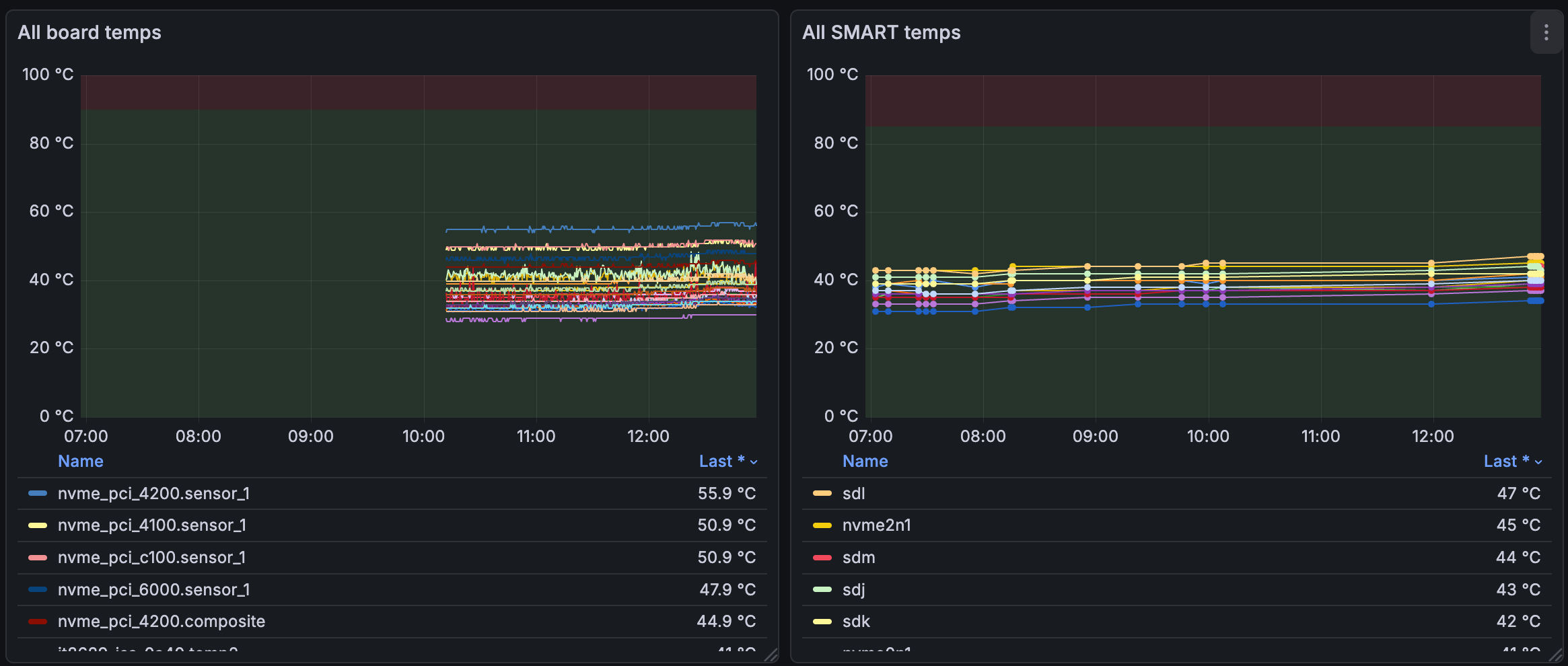Toggle nvme_pci_4200.sensor_1 series in legend
1568x666 pixels.
click(x=153, y=494)
